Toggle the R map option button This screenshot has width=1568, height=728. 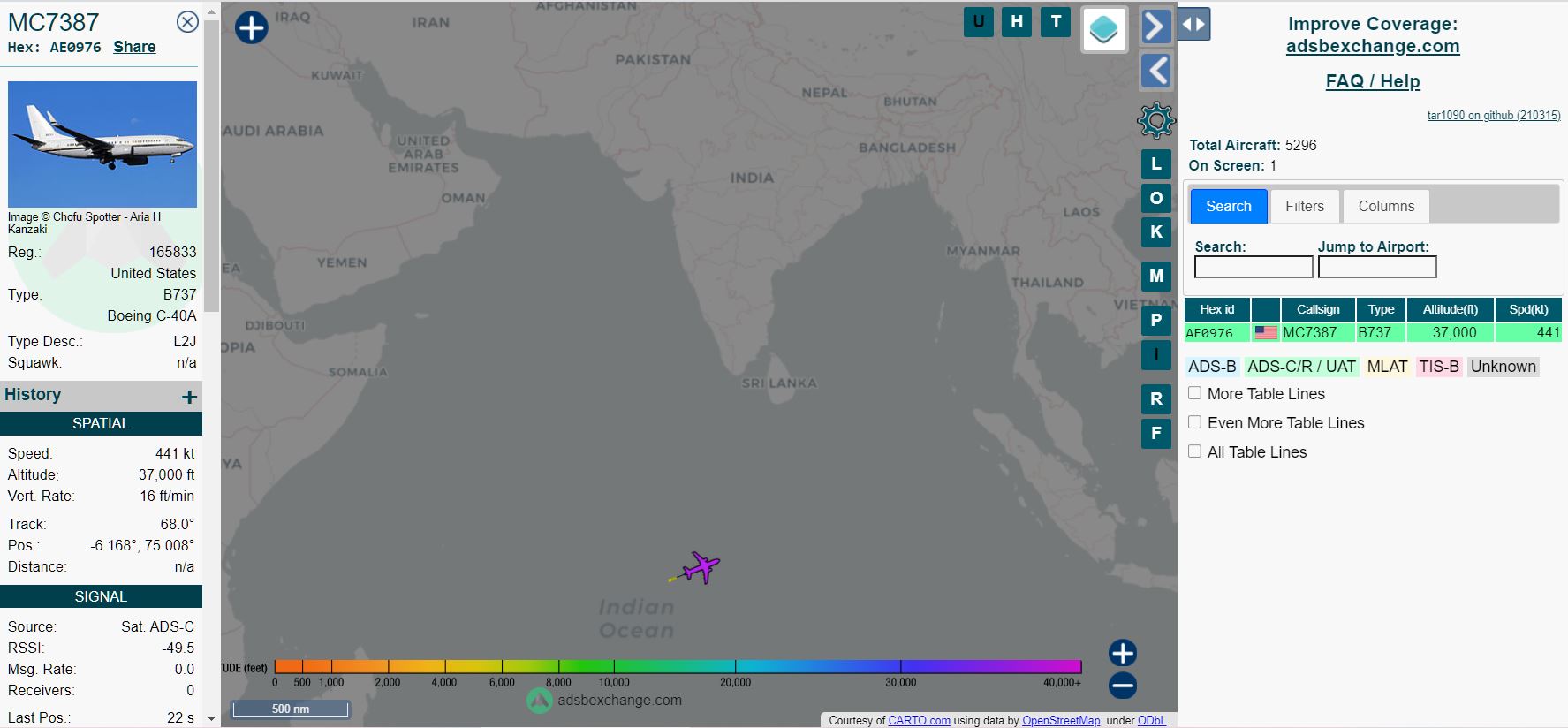[1156, 399]
